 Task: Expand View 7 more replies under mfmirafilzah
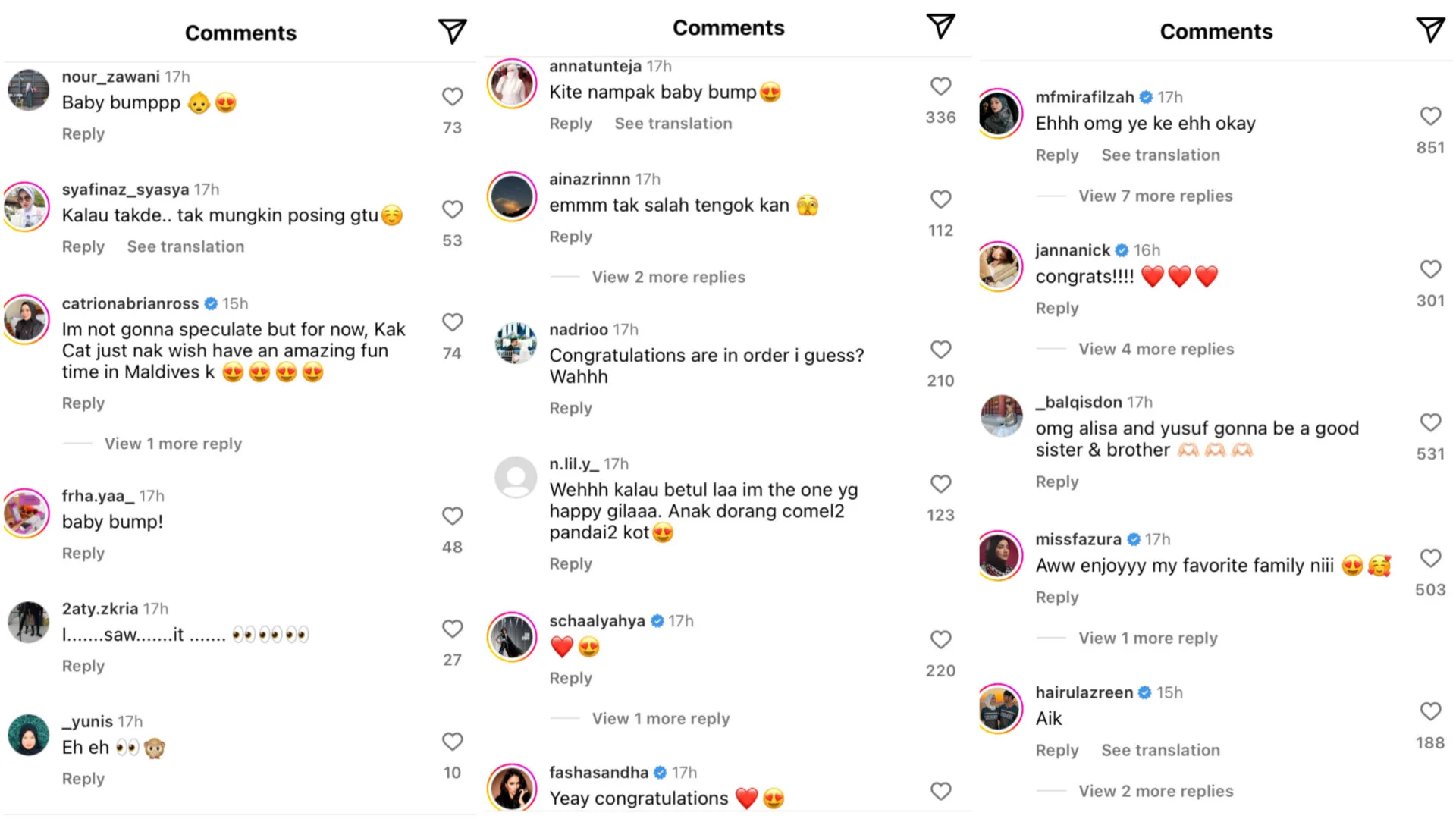[1155, 196]
